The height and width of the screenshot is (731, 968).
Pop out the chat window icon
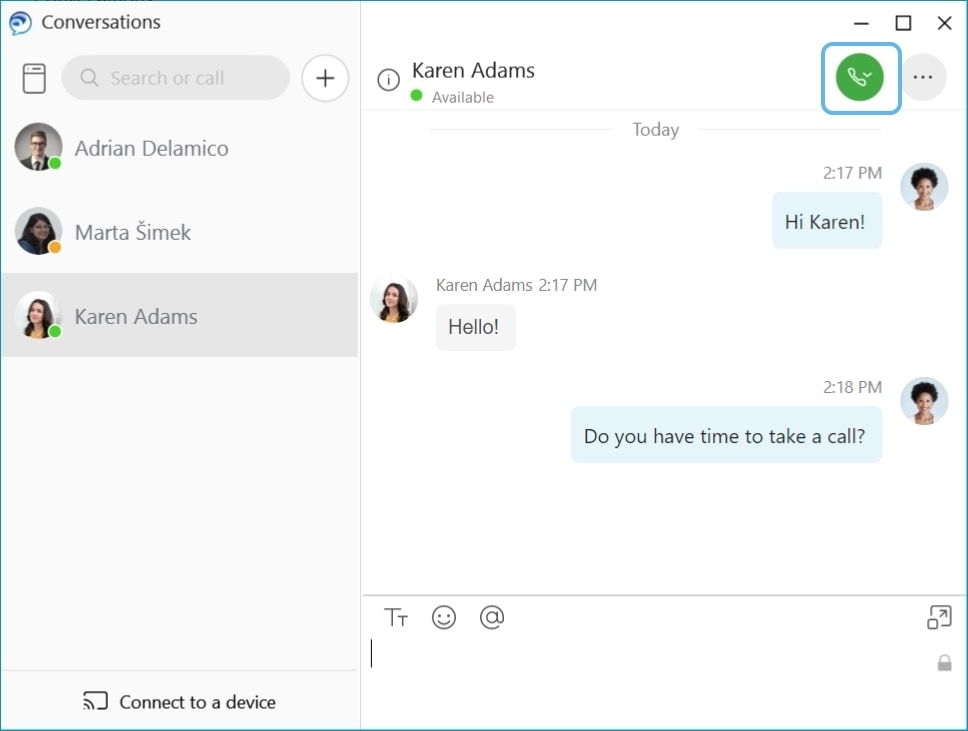pyautogui.click(x=939, y=617)
